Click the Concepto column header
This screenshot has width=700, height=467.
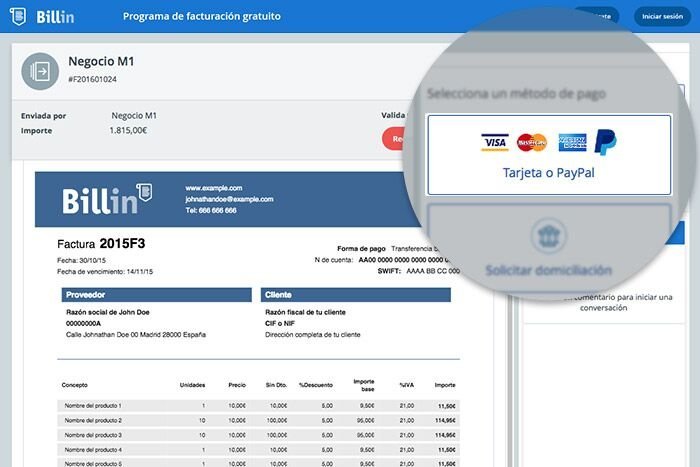point(75,385)
